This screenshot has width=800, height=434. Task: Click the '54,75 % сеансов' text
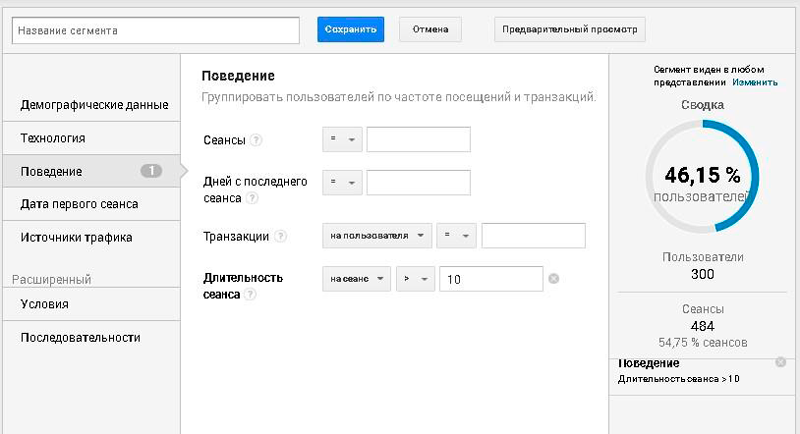pos(703,343)
